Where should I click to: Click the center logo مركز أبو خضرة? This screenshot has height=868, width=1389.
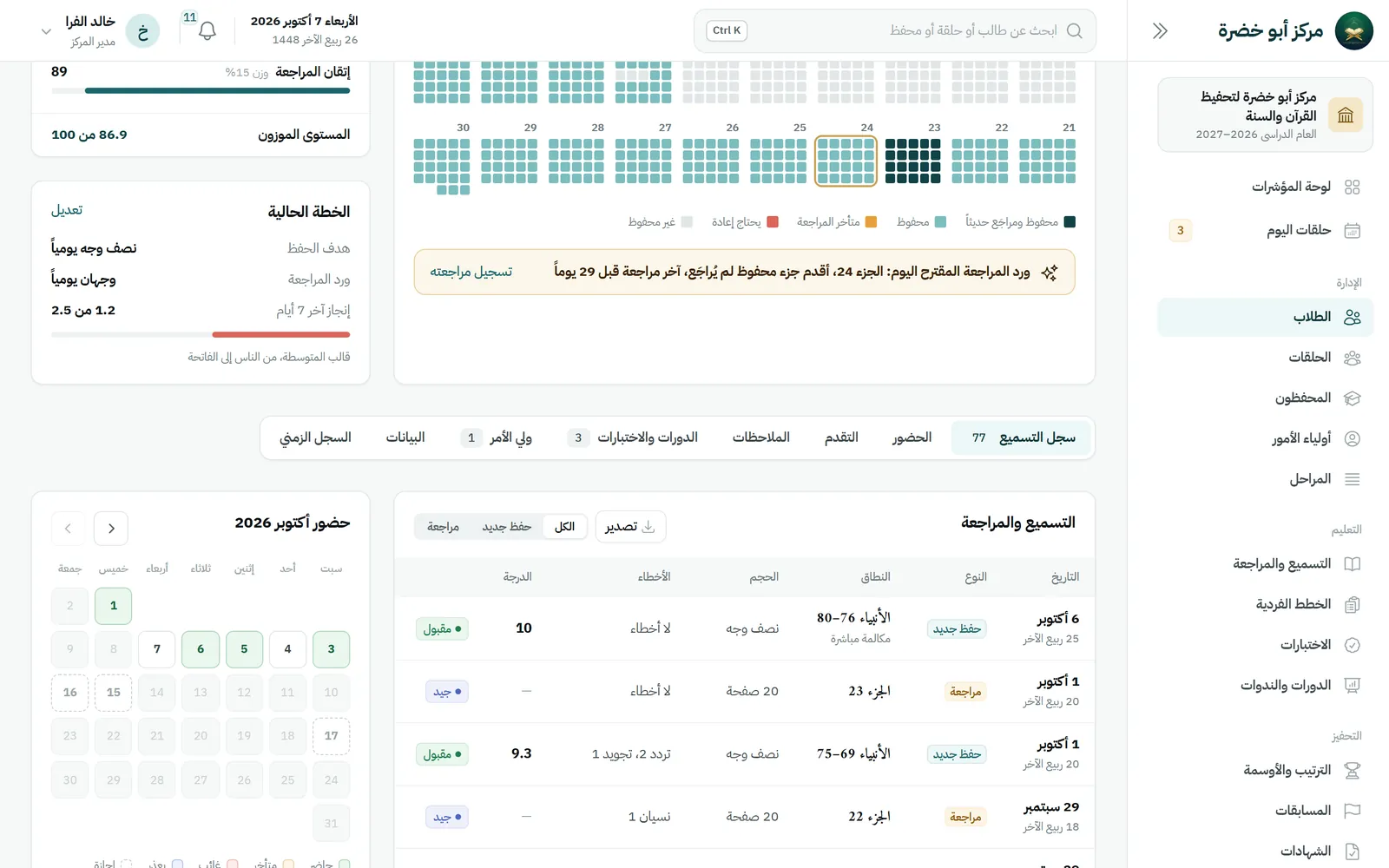(1353, 31)
